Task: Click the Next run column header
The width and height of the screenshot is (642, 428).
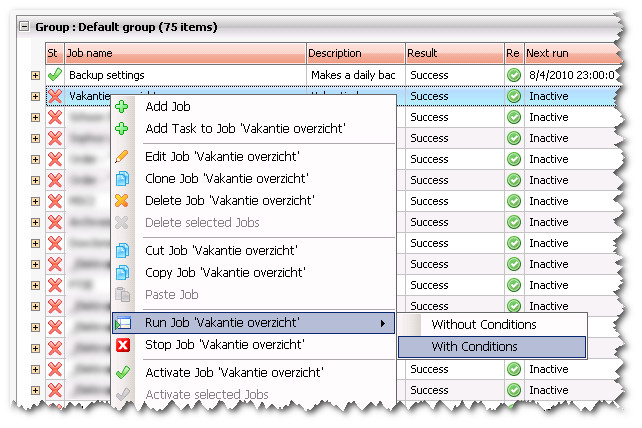Action: click(x=565, y=53)
